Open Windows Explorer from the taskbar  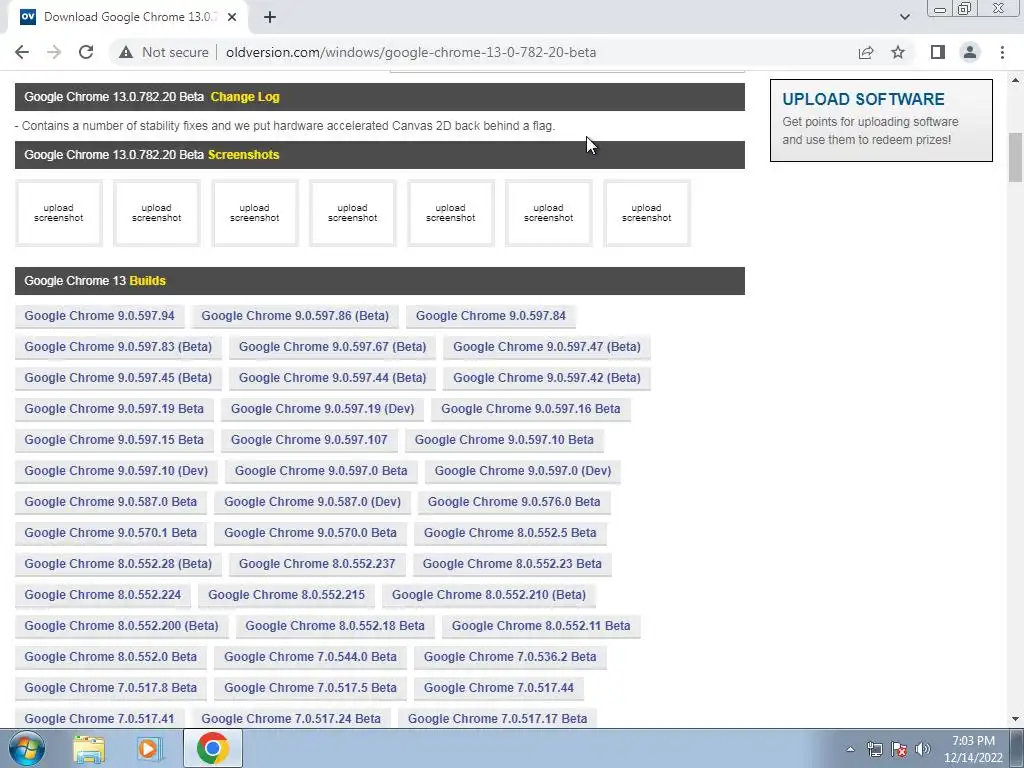coord(89,748)
